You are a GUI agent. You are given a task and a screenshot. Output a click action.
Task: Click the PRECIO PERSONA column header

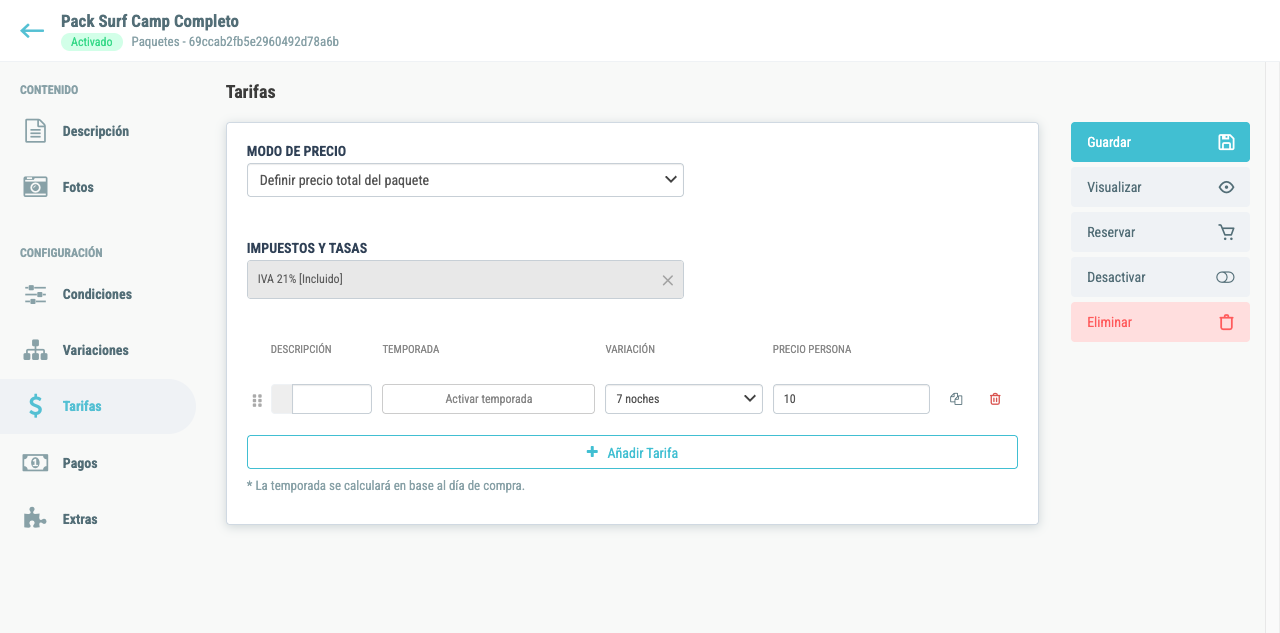tap(812, 349)
